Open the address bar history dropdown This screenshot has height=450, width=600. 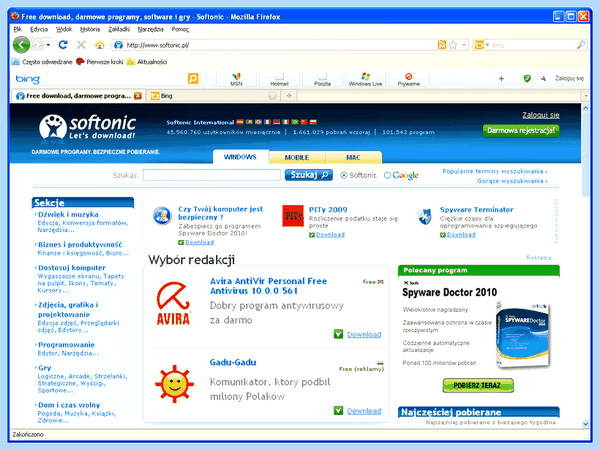[464, 45]
